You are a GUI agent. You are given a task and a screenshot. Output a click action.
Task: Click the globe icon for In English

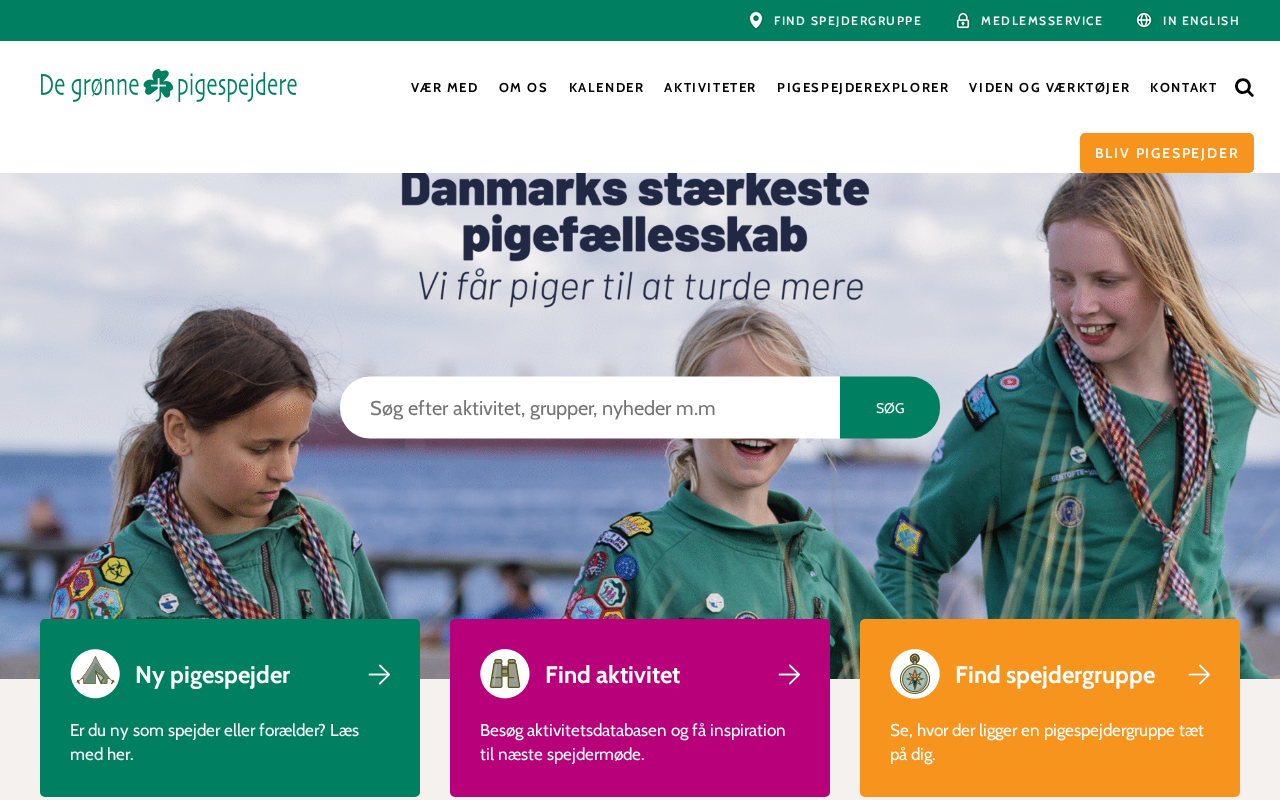click(x=1144, y=20)
